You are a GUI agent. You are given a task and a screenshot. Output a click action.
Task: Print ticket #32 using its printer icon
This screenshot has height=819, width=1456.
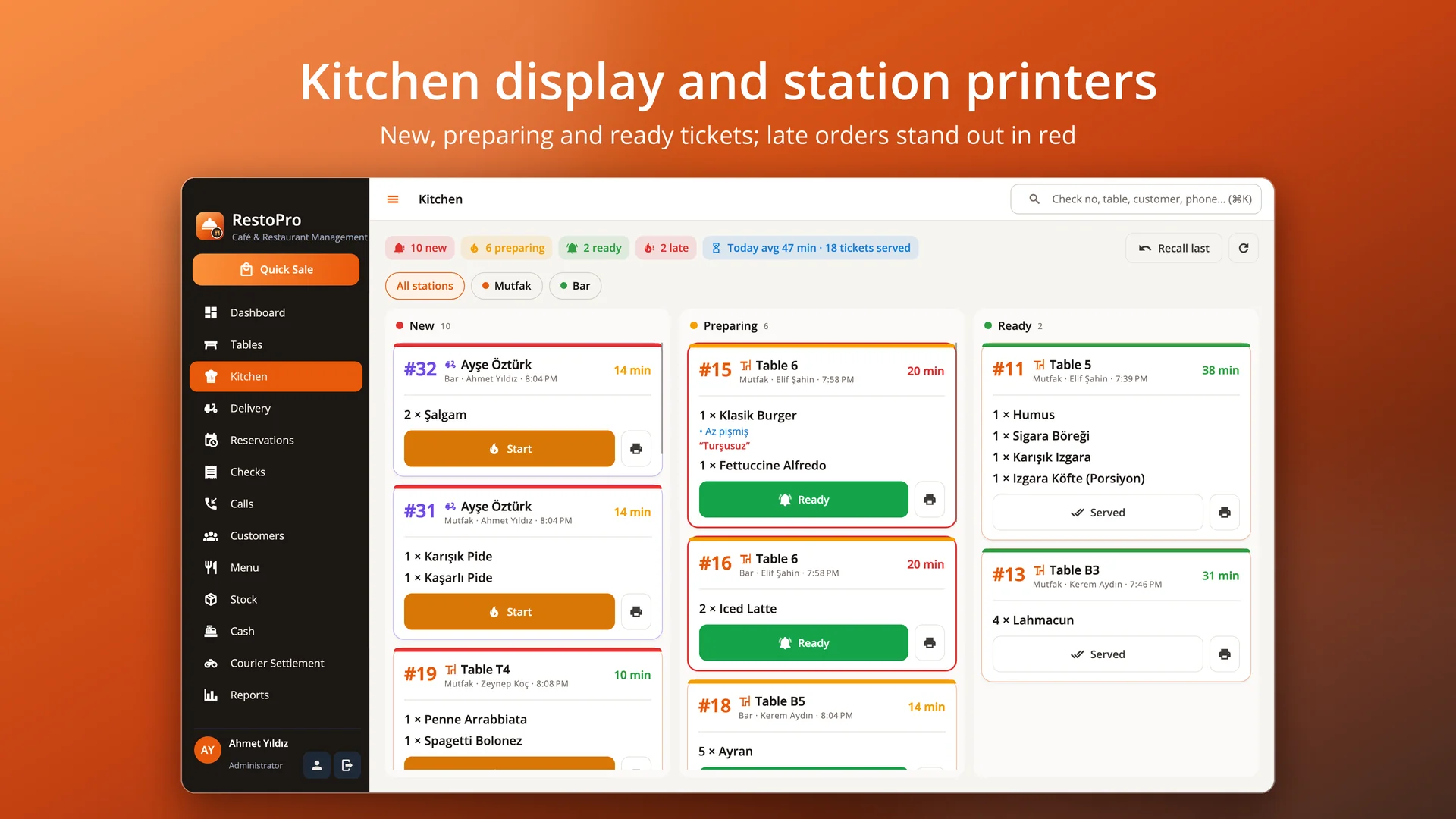pos(636,449)
